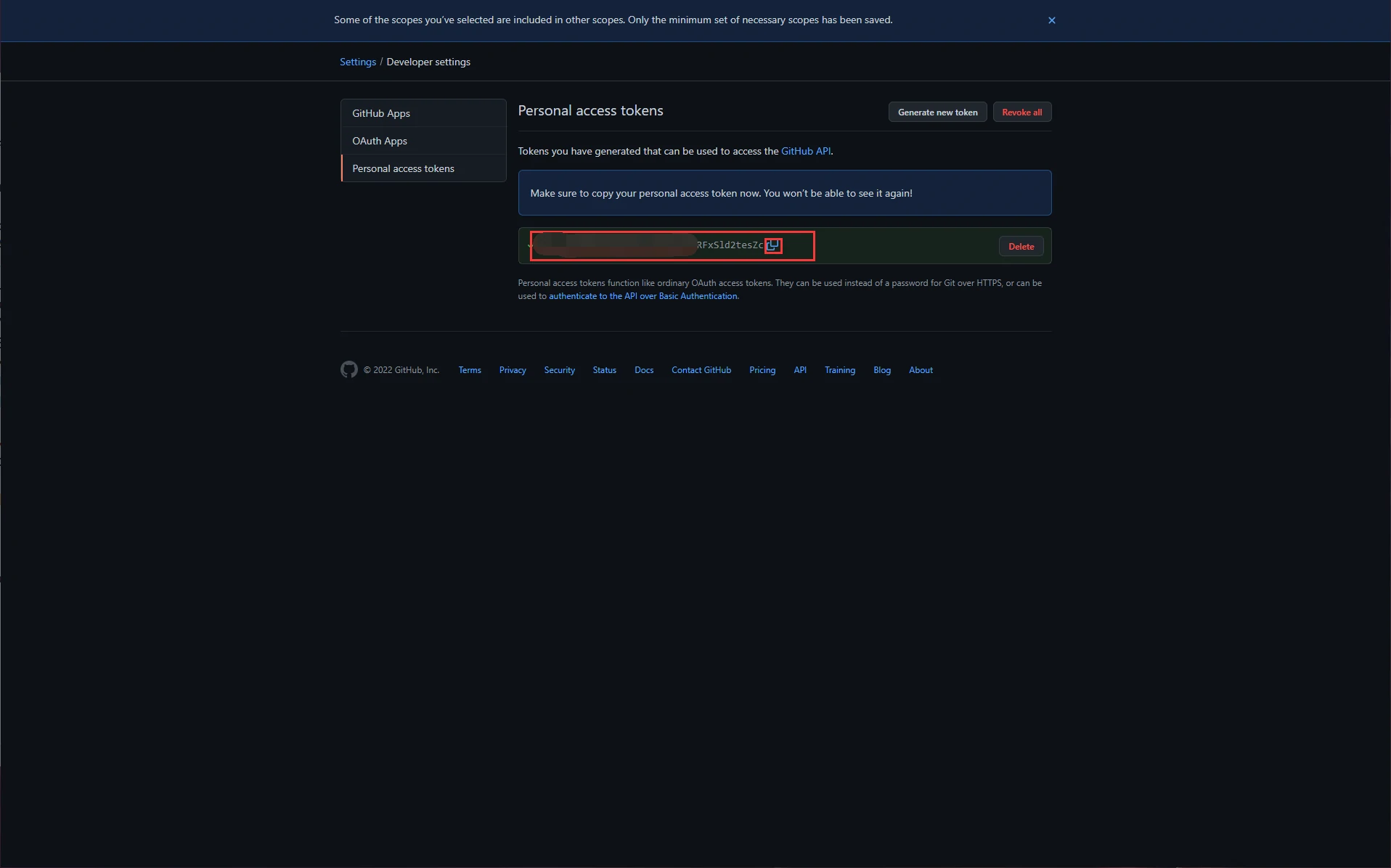Visit the Privacy footer link
This screenshot has width=1391, height=868.
(513, 370)
